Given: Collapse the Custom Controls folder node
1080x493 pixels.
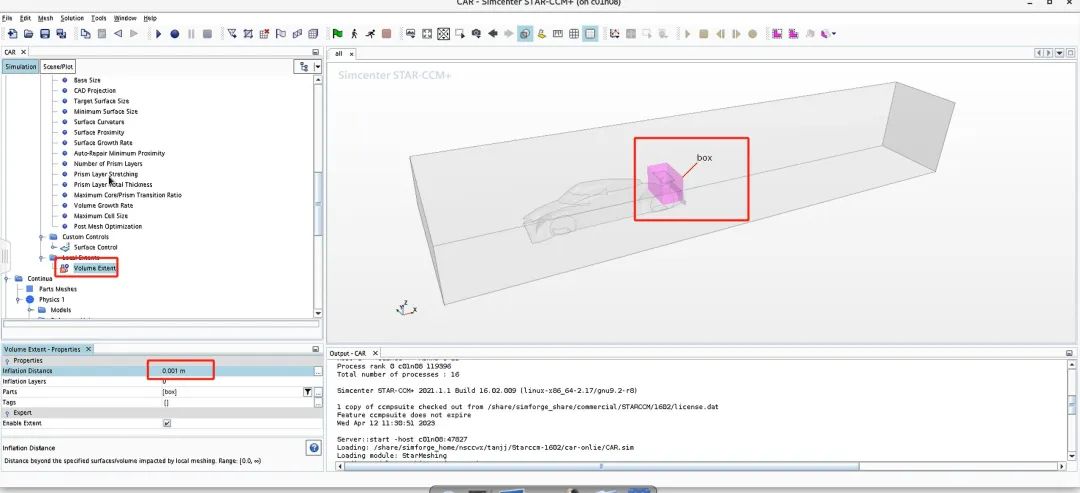Looking at the screenshot, I should [41, 237].
